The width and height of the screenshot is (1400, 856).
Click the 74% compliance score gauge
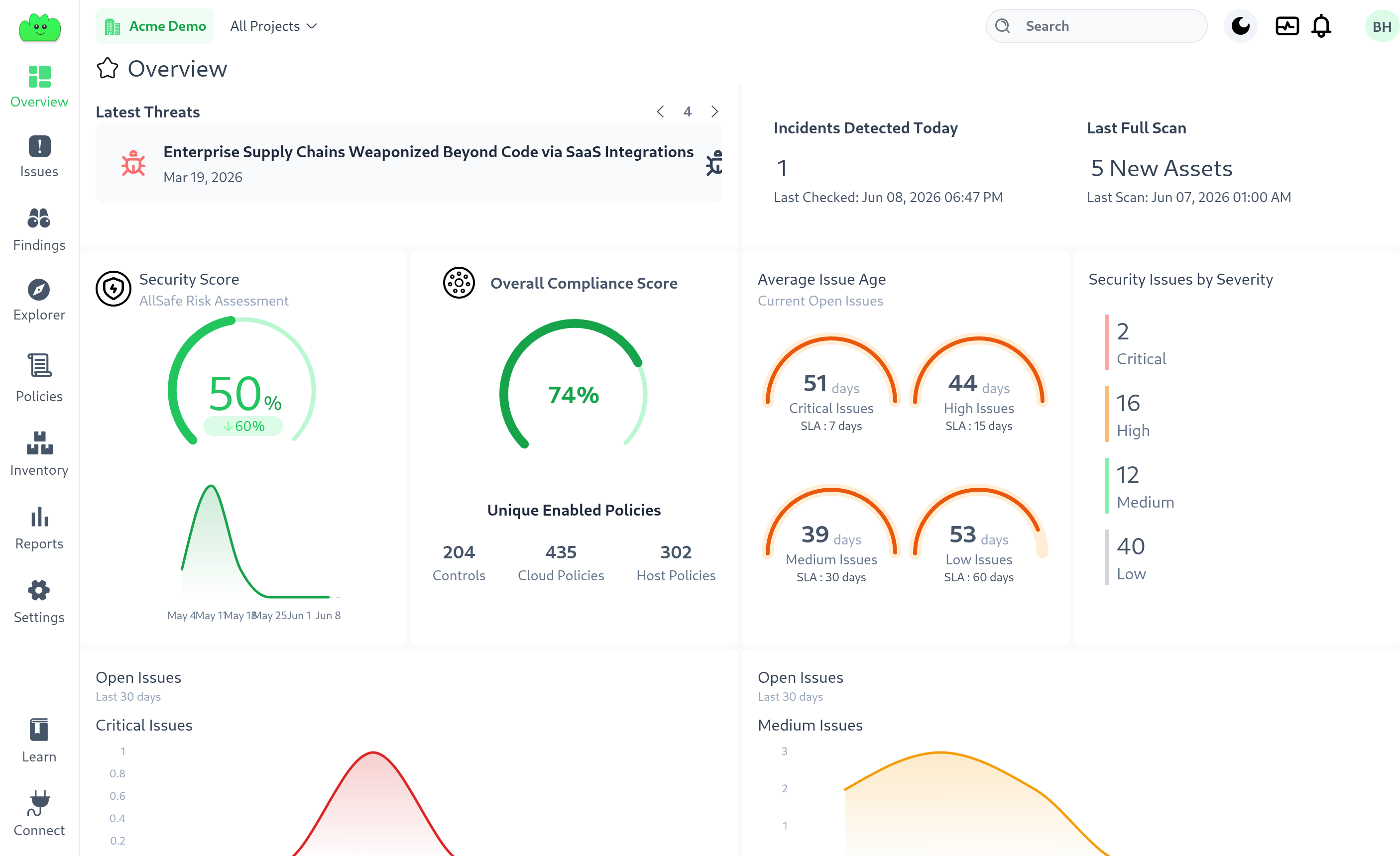(574, 385)
